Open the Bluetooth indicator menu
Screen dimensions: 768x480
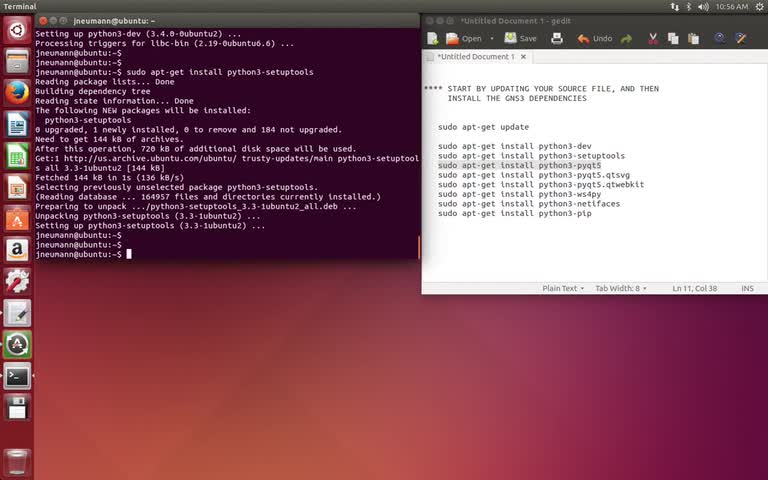pos(689,6)
